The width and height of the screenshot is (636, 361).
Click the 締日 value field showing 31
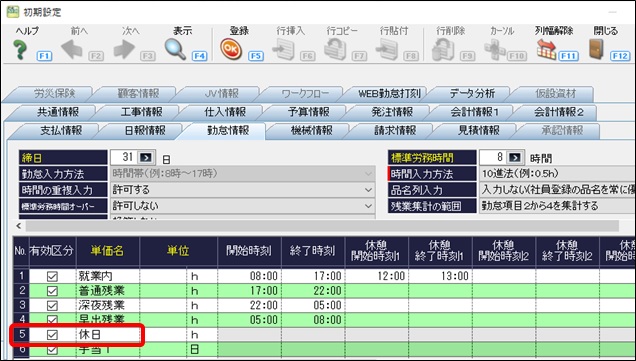(x=124, y=157)
